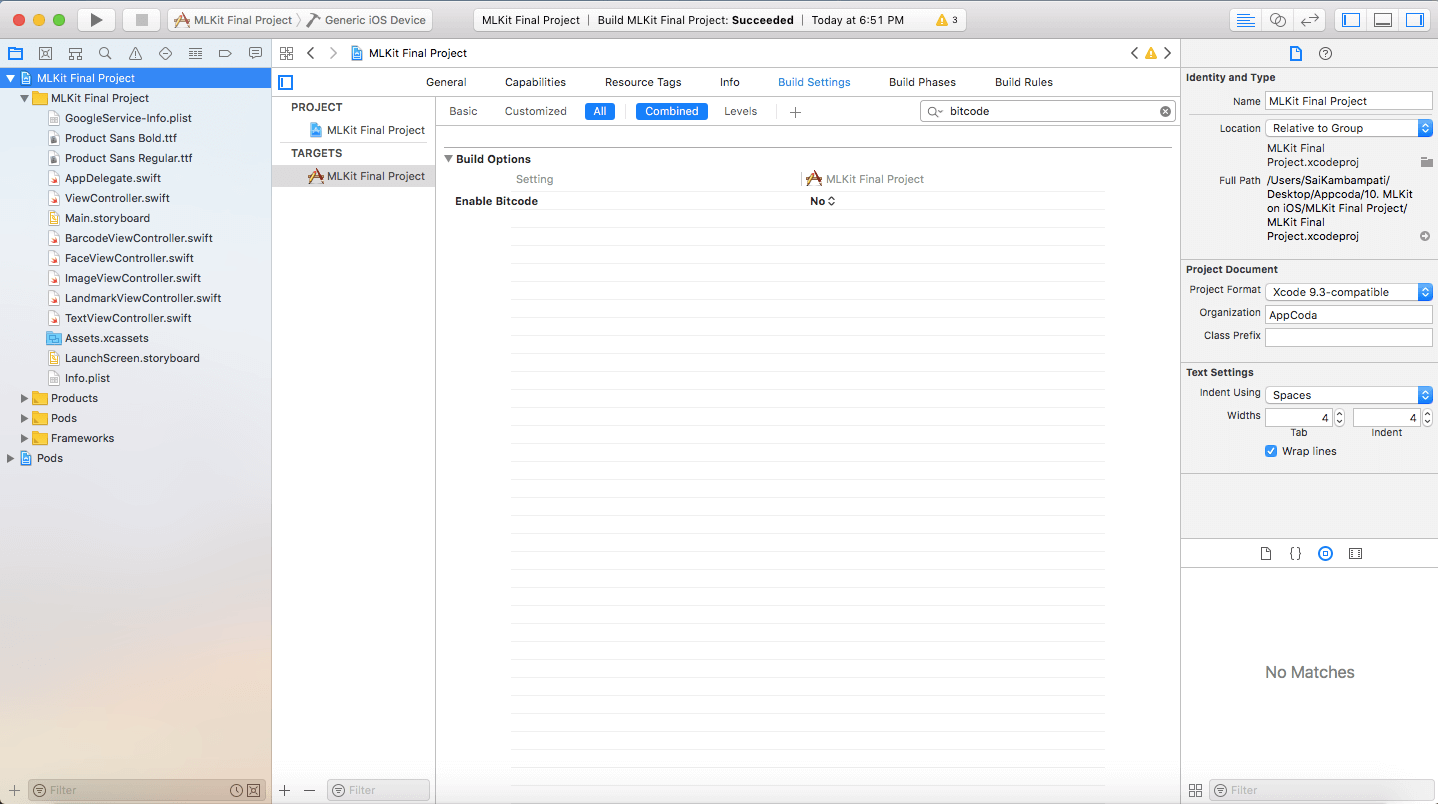Viewport: 1438px width, 804px height.
Task: Switch to the Build Phases tab
Action: coord(922,82)
